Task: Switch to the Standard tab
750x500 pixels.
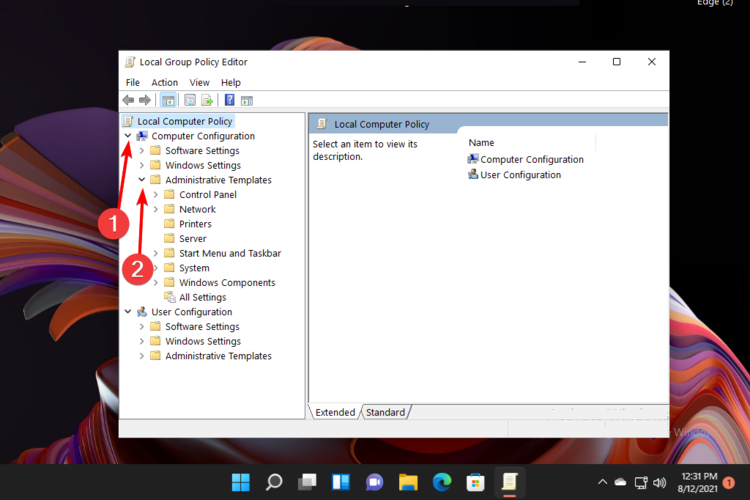Action: tap(385, 412)
